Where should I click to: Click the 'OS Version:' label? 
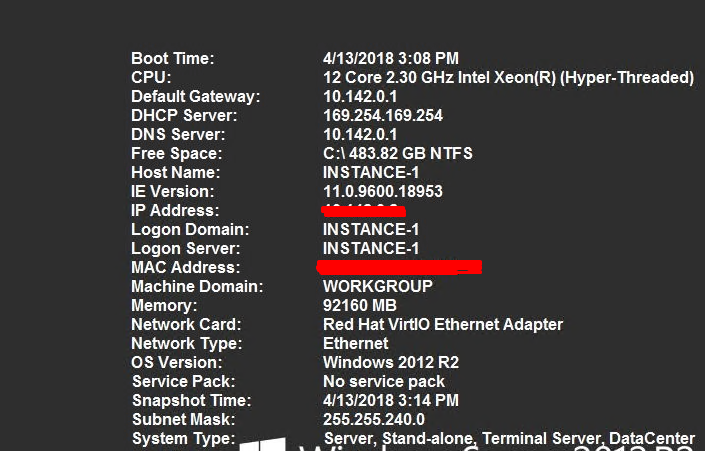(177, 362)
